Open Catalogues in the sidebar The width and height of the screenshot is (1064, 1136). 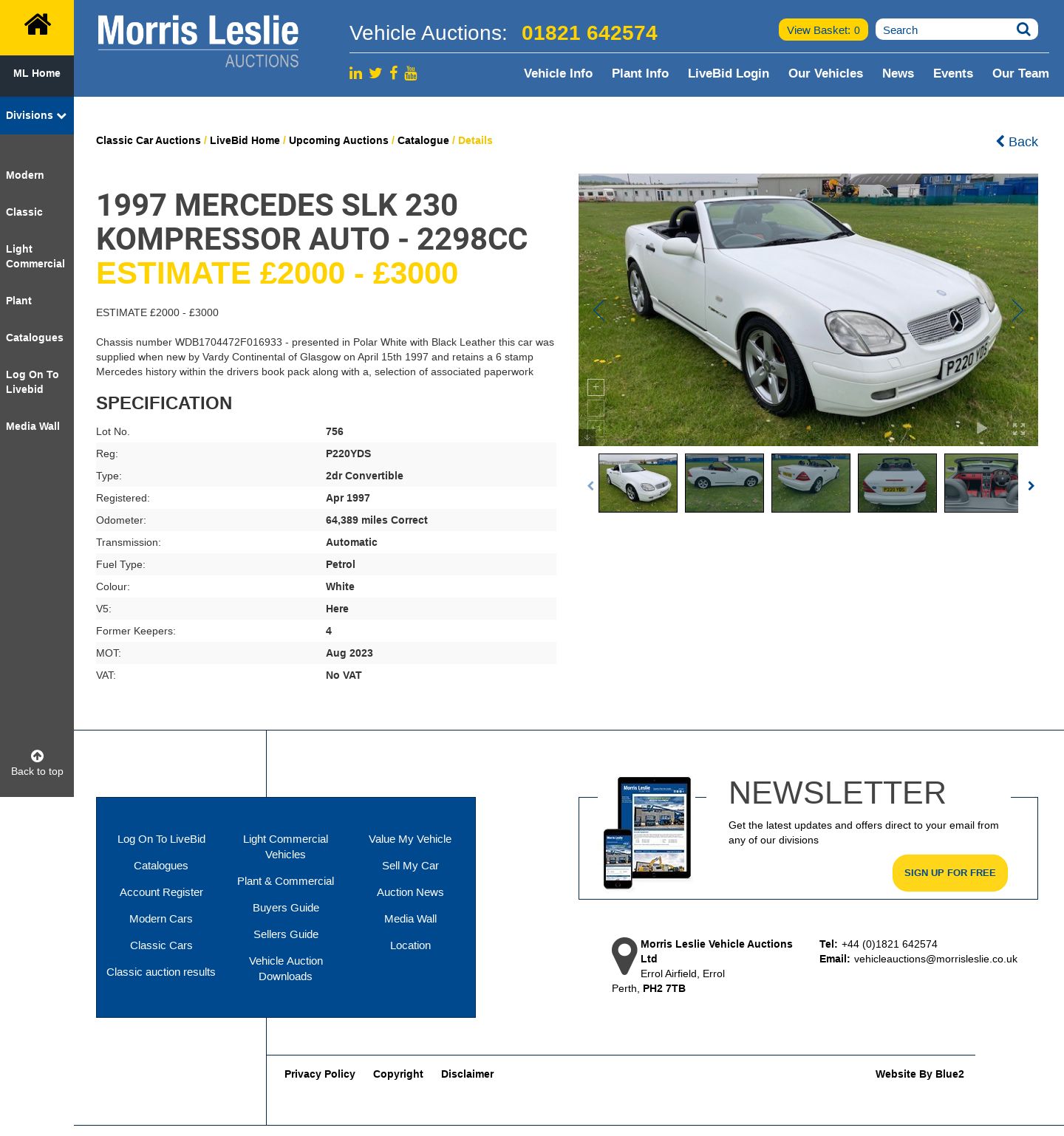pyautogui.click(x=35, y=338)
